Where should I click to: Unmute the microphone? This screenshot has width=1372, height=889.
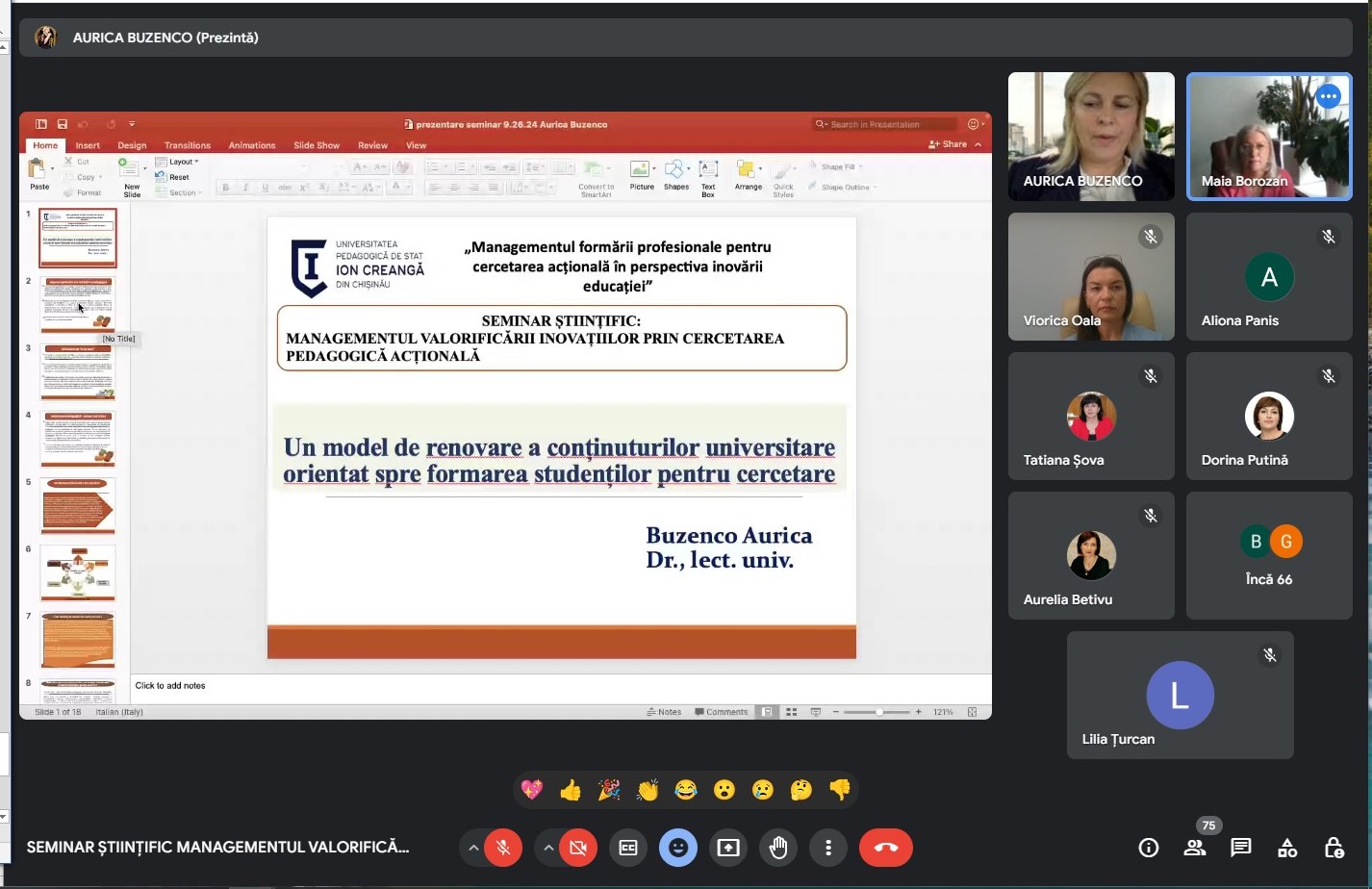point(503,848)
